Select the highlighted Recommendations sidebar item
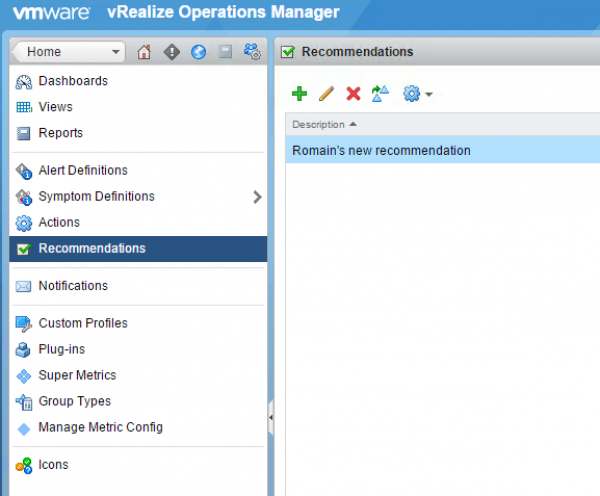 tap(138, 249)
